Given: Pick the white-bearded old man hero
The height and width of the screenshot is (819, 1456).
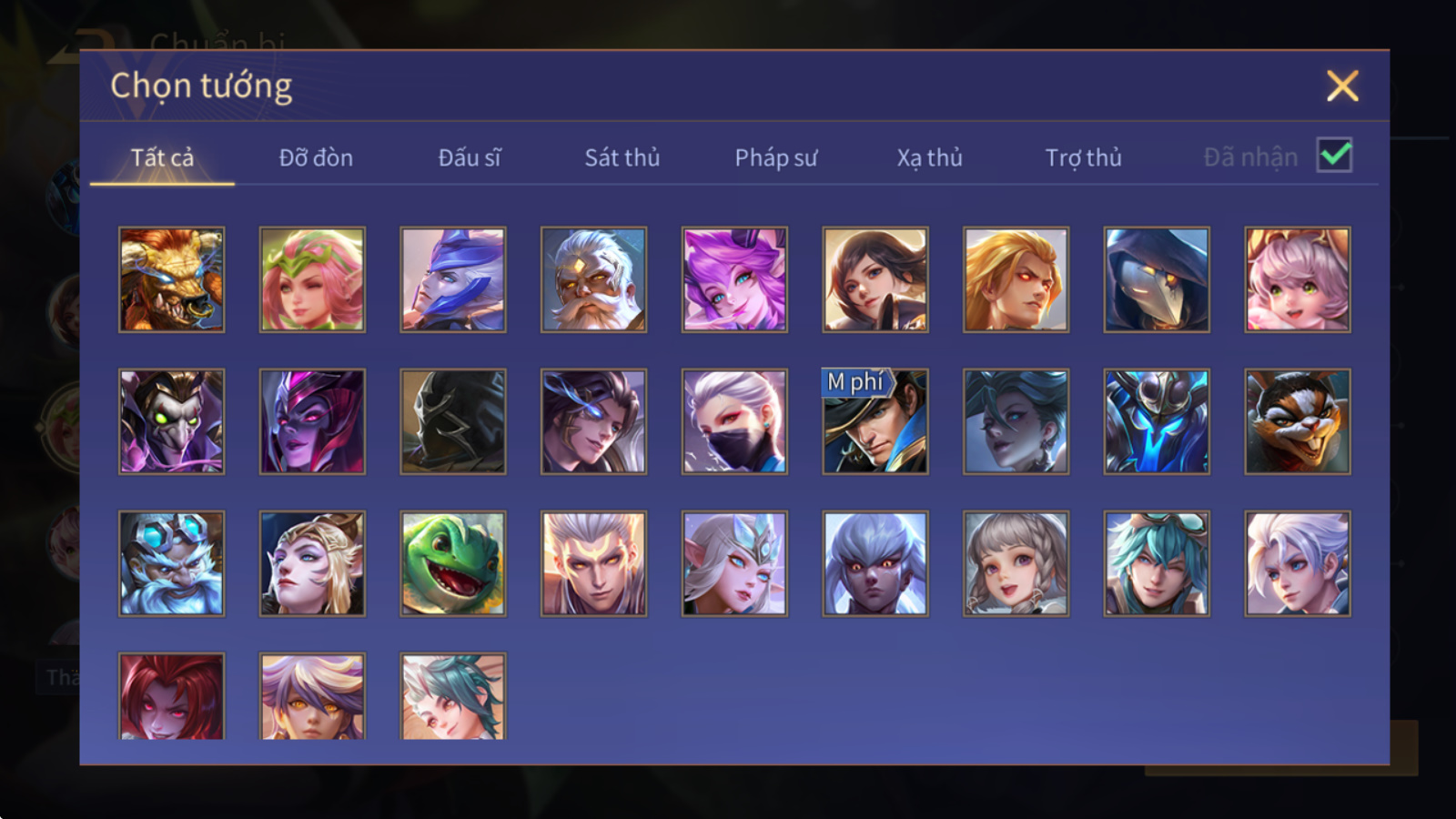Looking at the screenshot, I should [594, 279].
